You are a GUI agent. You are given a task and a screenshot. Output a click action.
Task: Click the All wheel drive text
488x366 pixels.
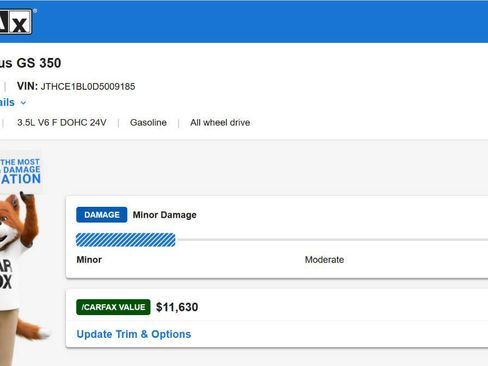[x=220, y=123]
